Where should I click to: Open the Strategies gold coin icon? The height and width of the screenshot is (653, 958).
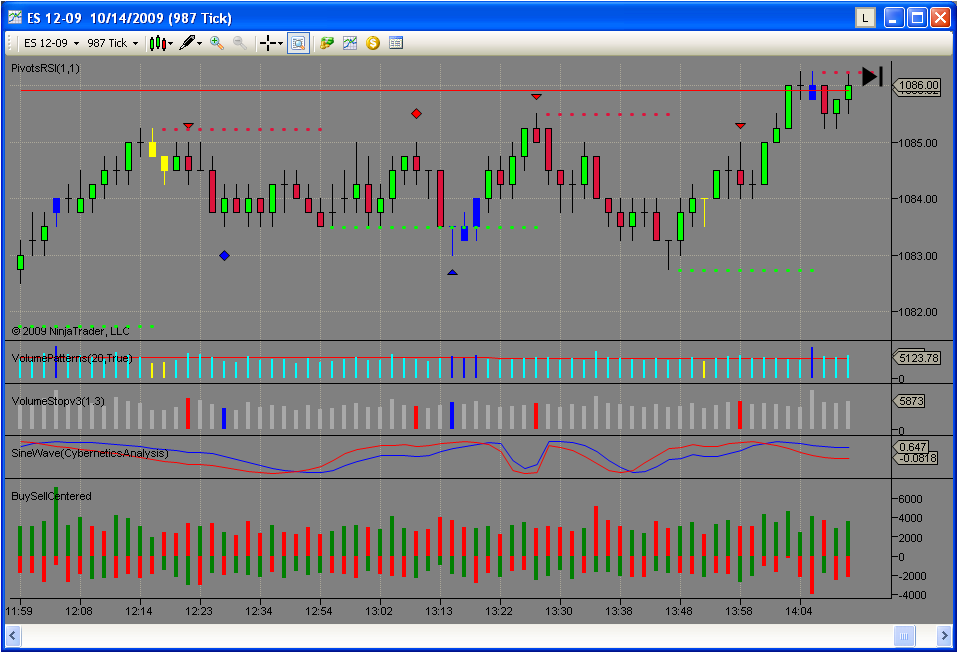(373, 43)
